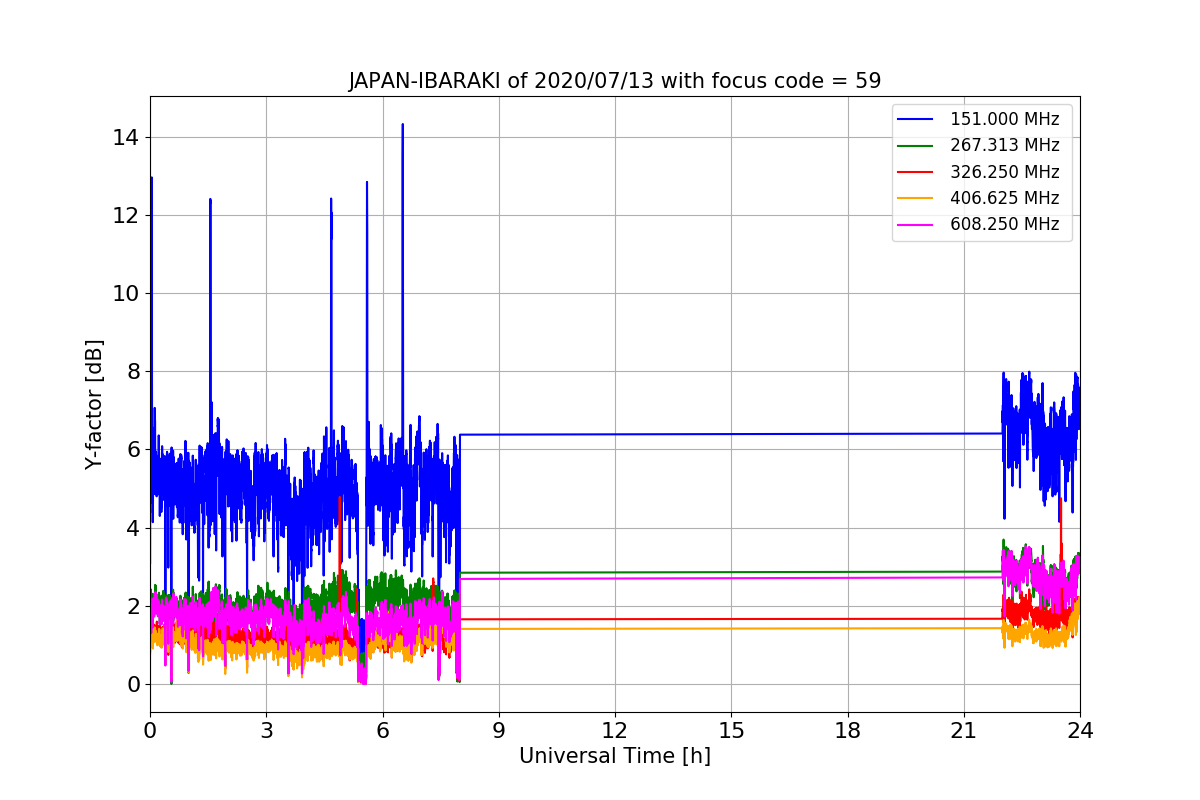Click the y-axis tick label 10
Image resolution: width=1200 pixels, height=800 pixels.
(x=127, y=293)
